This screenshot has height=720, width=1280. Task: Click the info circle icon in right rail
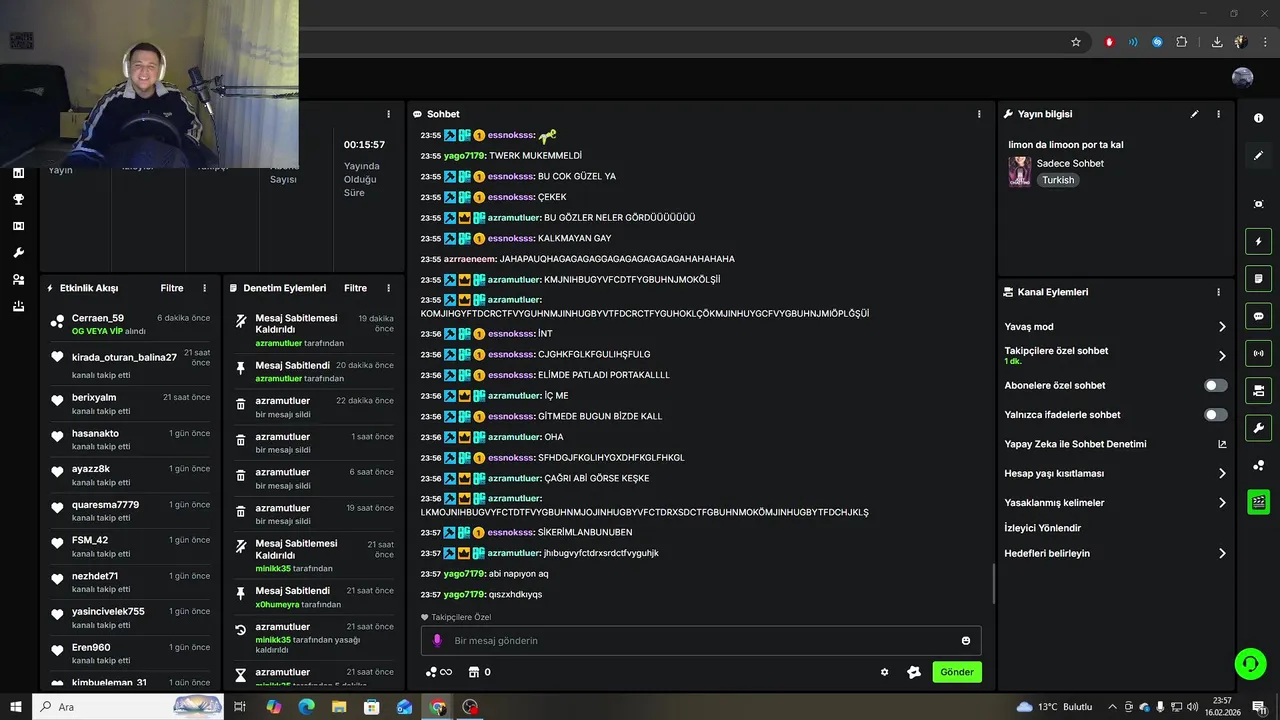(1258, 118)
